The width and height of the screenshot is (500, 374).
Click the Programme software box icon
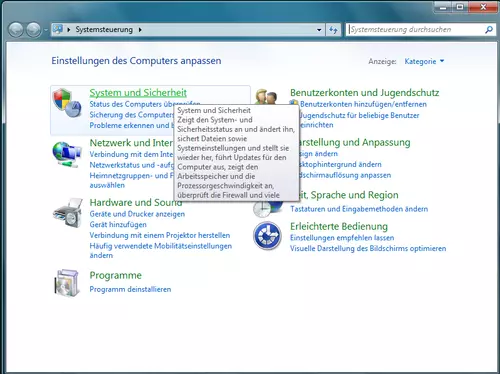point(67,283)
